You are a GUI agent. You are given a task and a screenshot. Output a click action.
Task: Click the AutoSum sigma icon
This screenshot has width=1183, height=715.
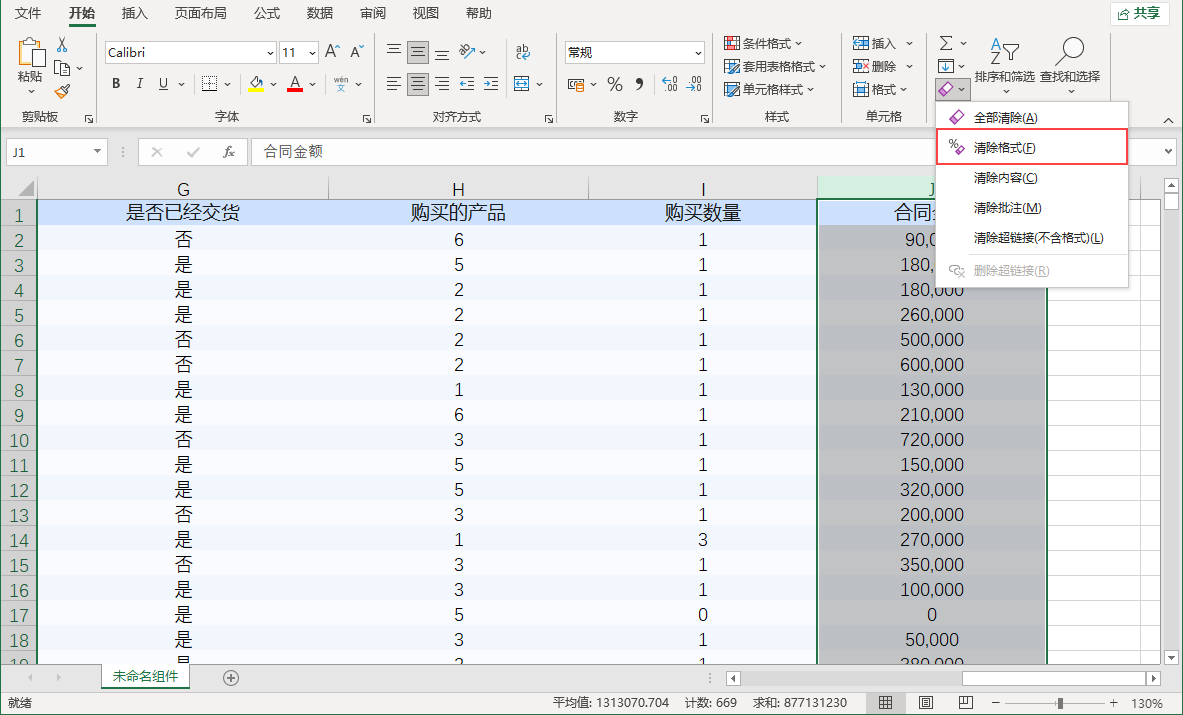(x=946, y=43)
